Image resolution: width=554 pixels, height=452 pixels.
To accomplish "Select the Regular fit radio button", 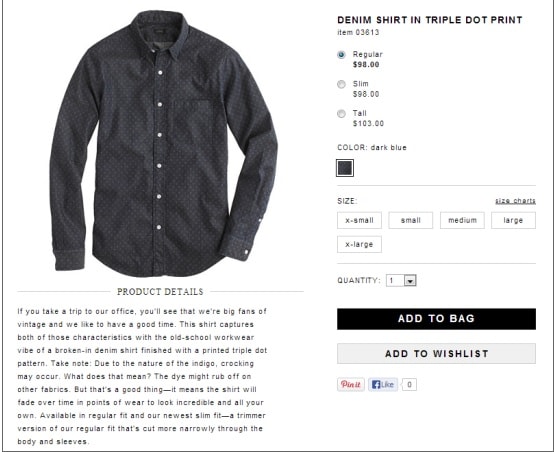I will [x=341, y=55].
